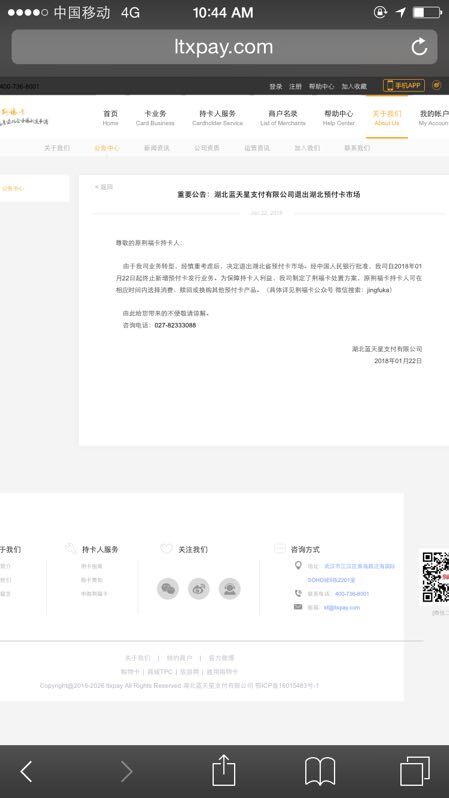Click the 加入收藏 link
Image resolution: width=449 pixels, height=798 pixels.
[354, 87]
